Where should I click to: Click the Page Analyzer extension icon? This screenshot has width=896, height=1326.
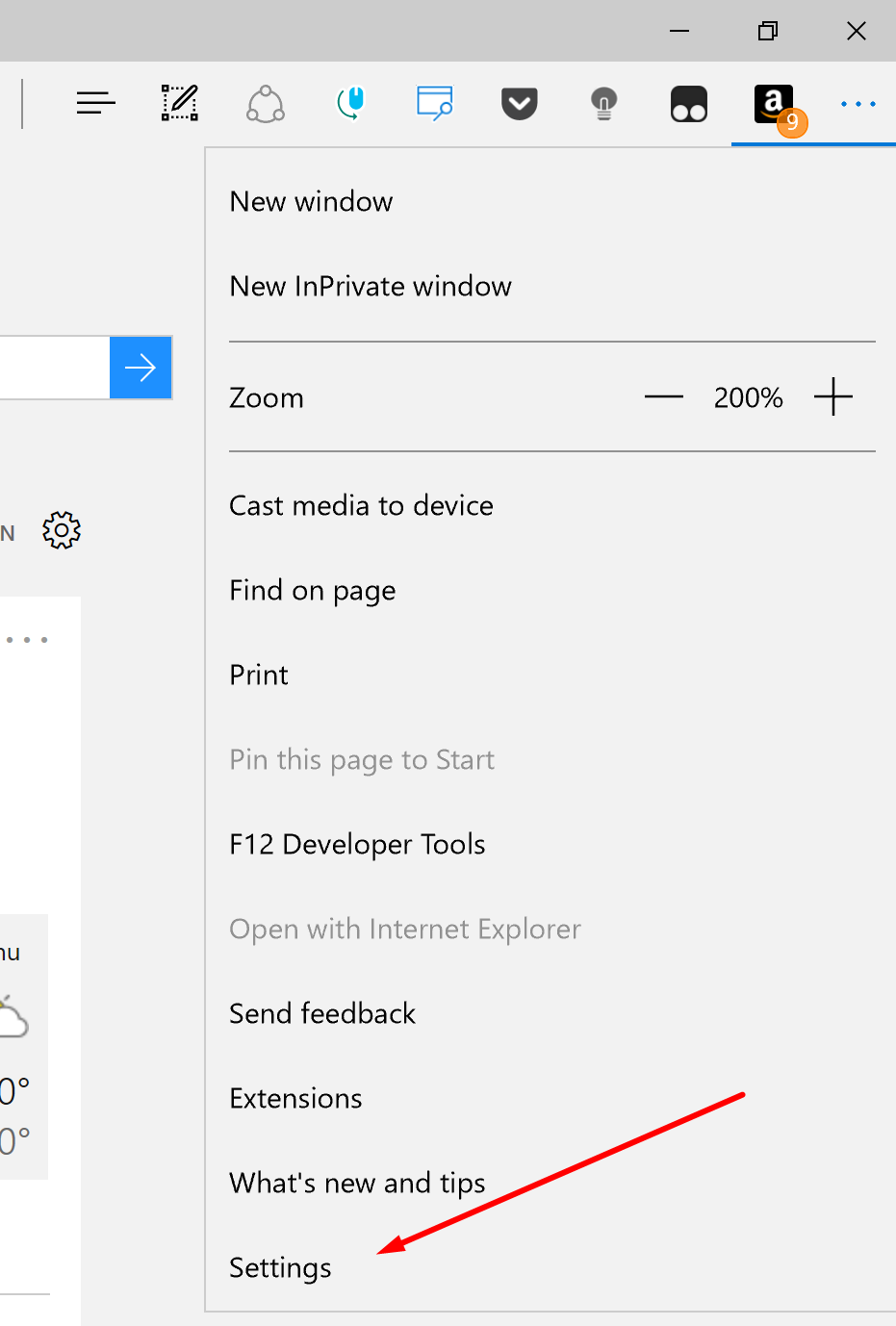click(x=434, y=103)
